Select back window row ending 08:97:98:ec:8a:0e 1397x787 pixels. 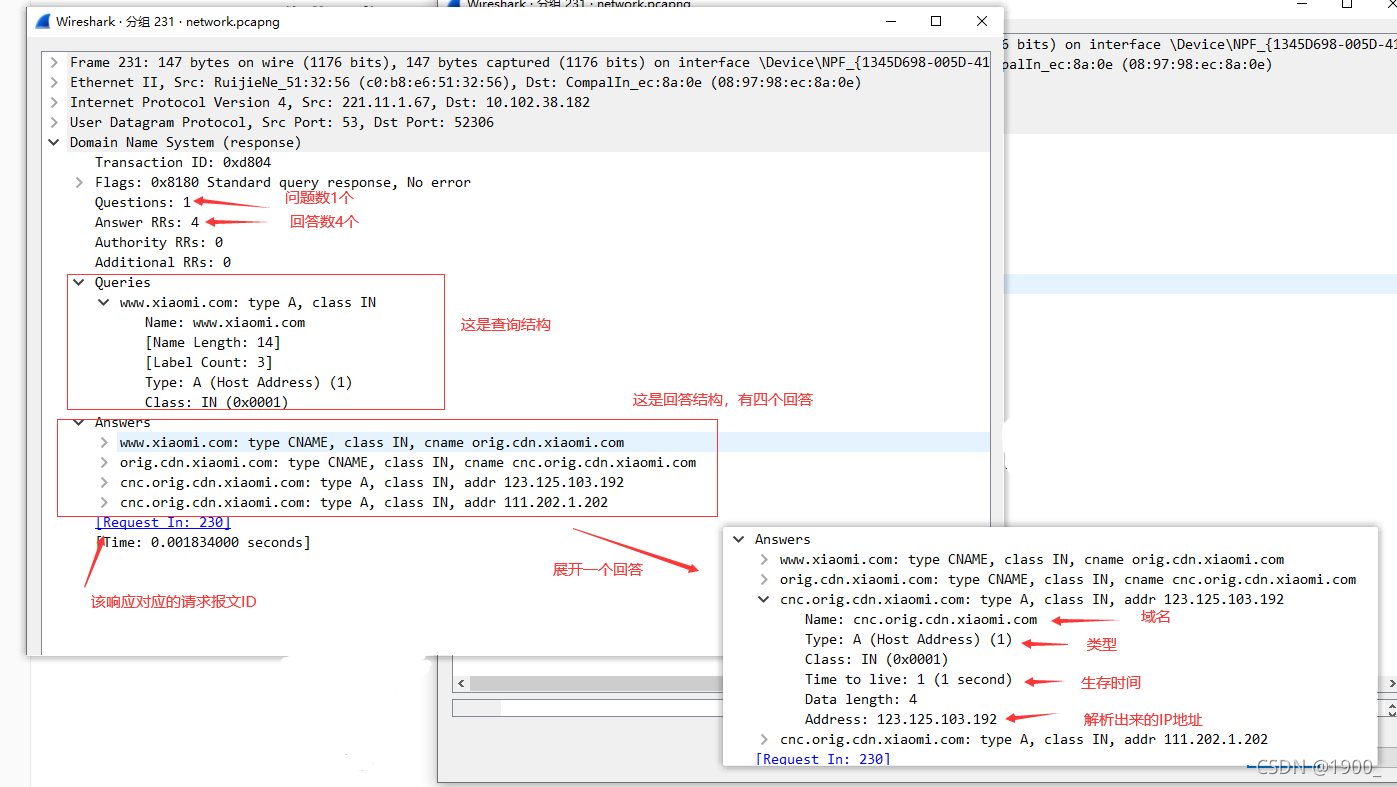coord(1200,64)
